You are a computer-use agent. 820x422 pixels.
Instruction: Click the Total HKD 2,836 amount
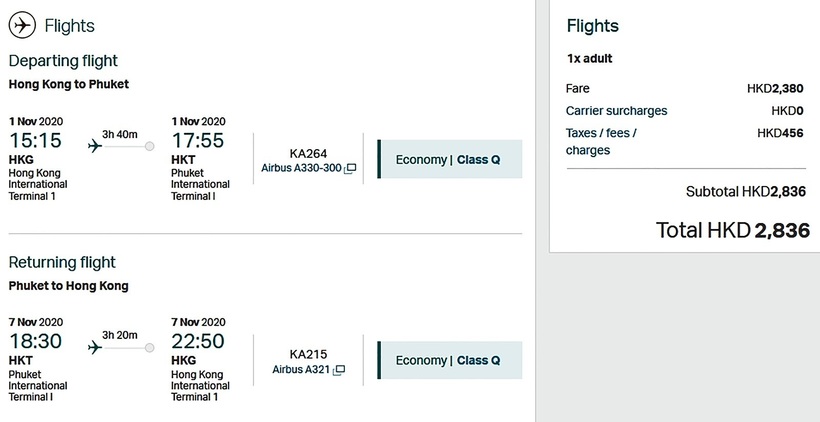pos(732,230)
